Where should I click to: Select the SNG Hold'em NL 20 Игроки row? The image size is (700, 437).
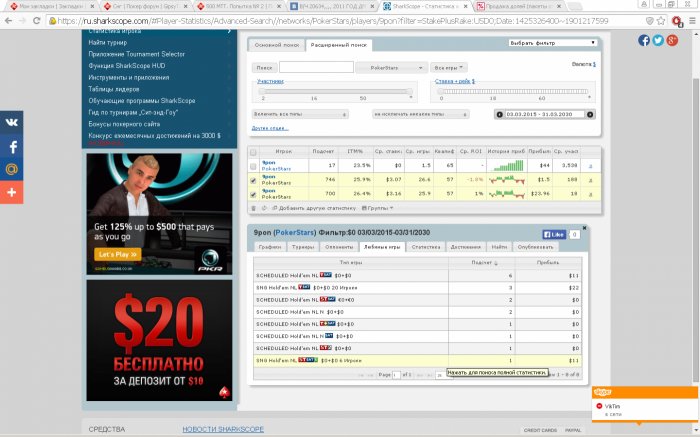coord(417,287)
